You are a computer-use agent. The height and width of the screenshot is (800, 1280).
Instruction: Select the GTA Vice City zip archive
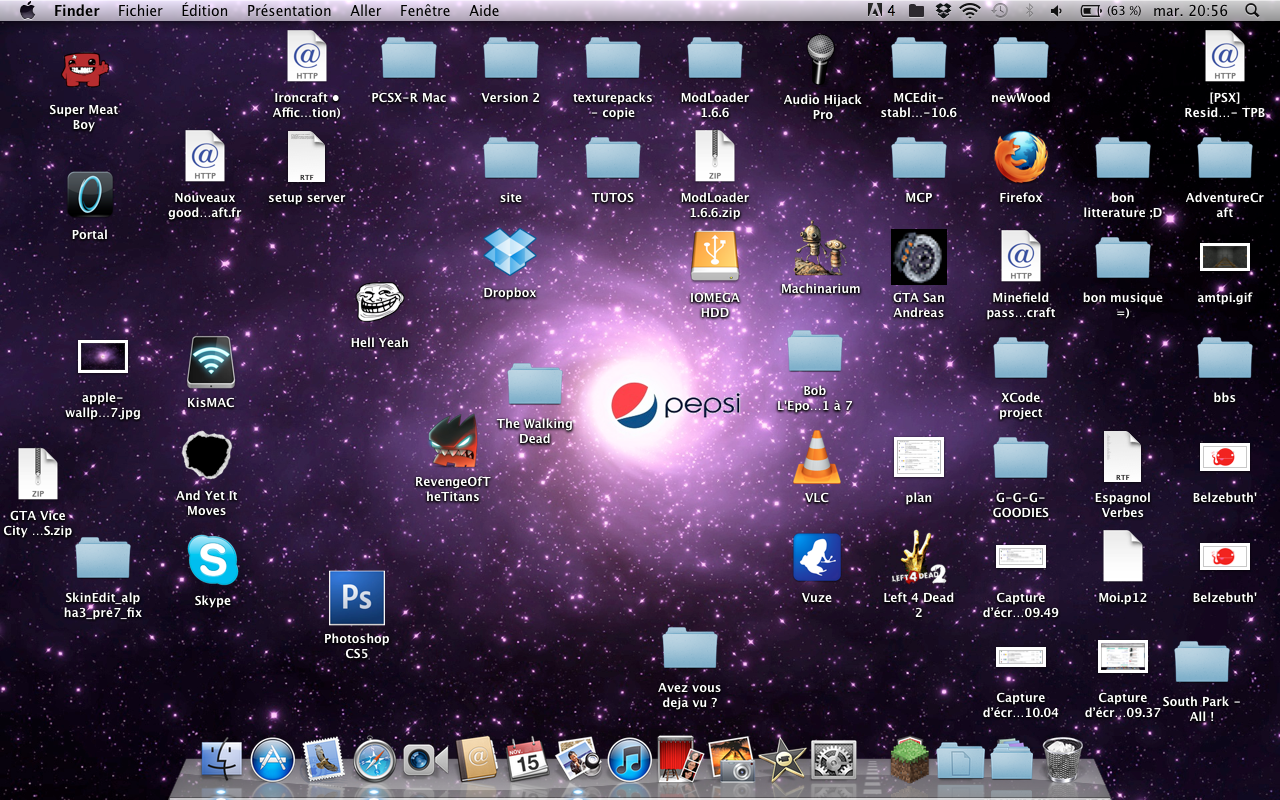pyautogui.click(x=37, y=474)
